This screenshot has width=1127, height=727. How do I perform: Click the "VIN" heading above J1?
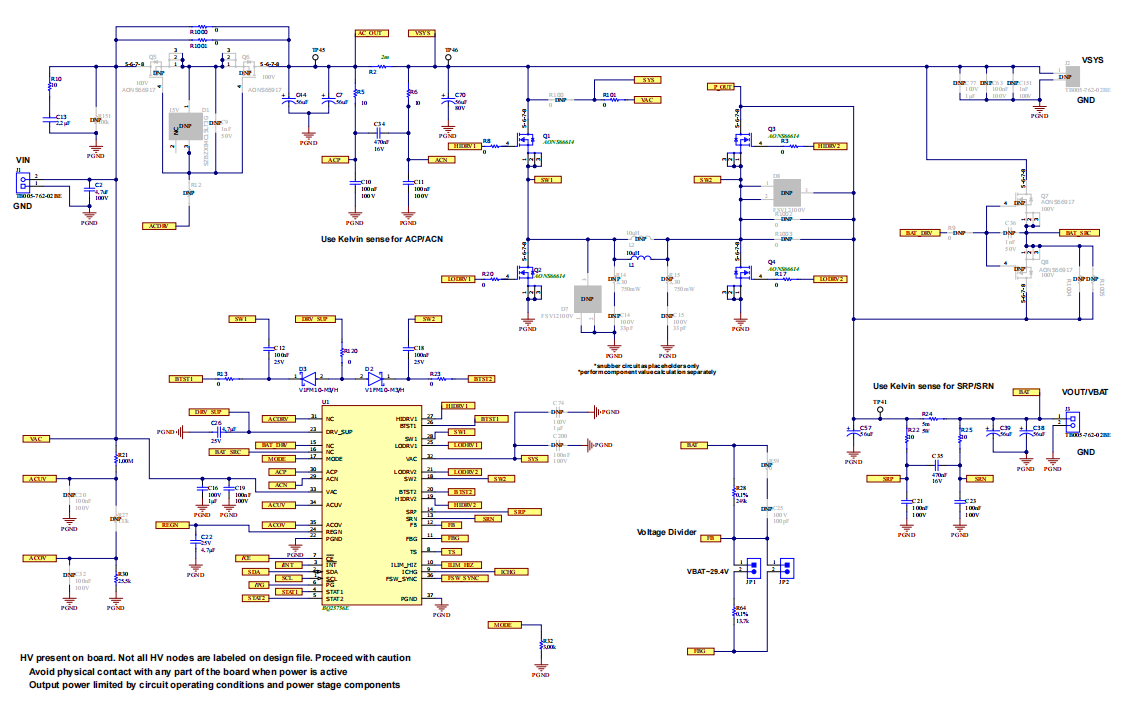[23, 160]
